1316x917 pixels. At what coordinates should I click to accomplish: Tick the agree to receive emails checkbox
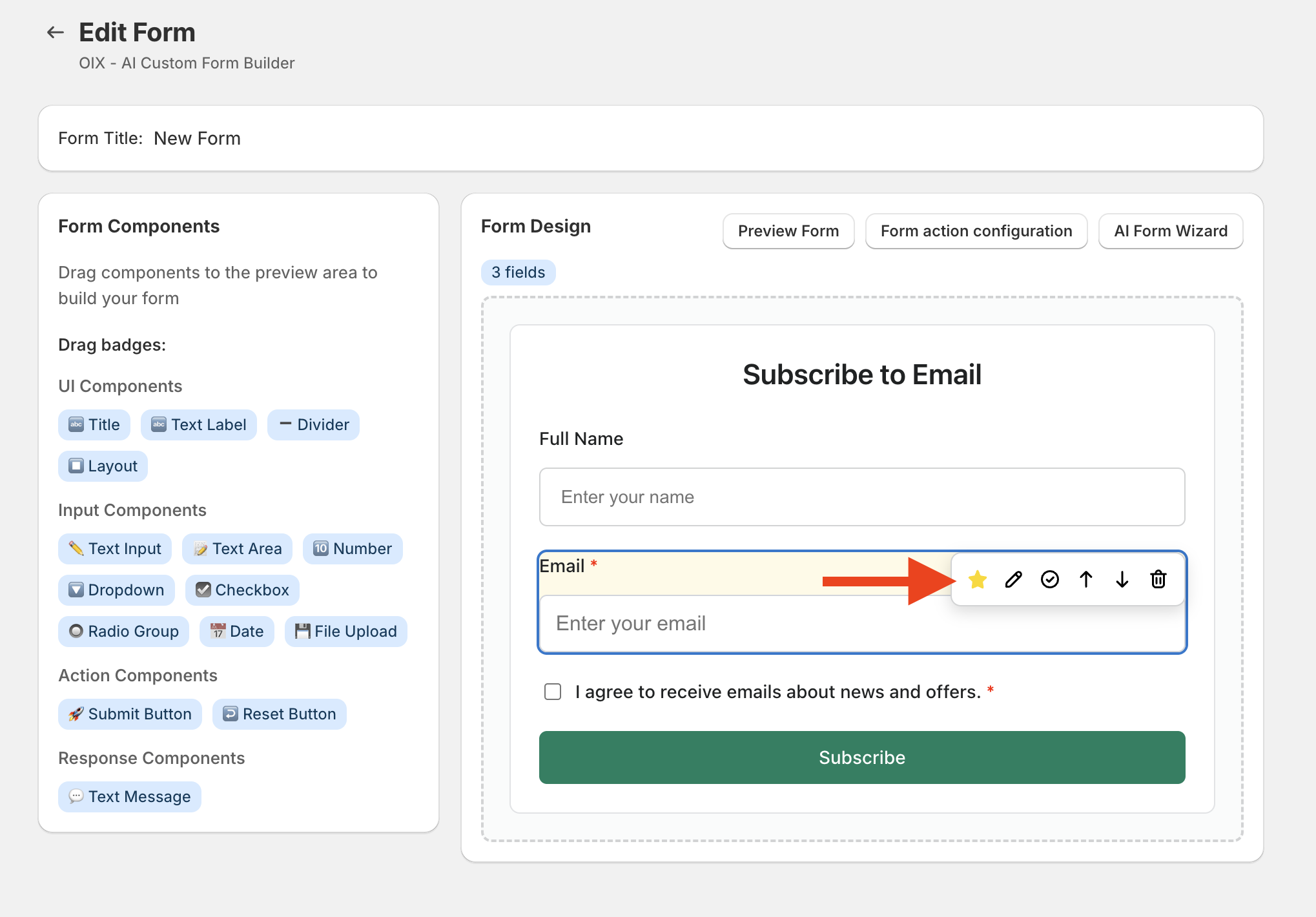tap(553, 692)
